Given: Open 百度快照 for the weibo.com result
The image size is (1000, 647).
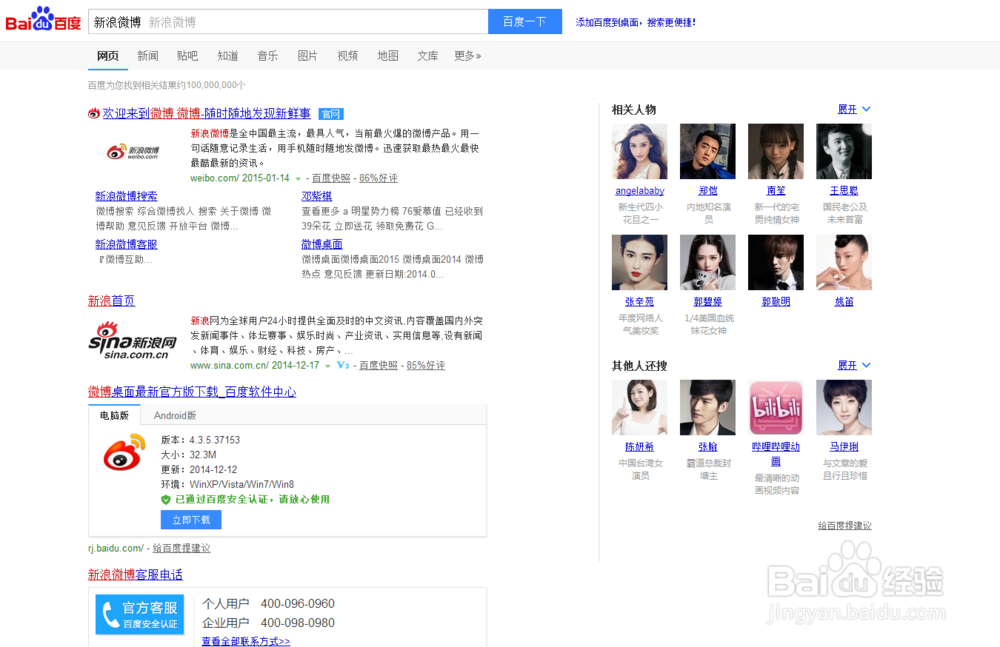Looking at the screenshot, I should pos(331,178).
